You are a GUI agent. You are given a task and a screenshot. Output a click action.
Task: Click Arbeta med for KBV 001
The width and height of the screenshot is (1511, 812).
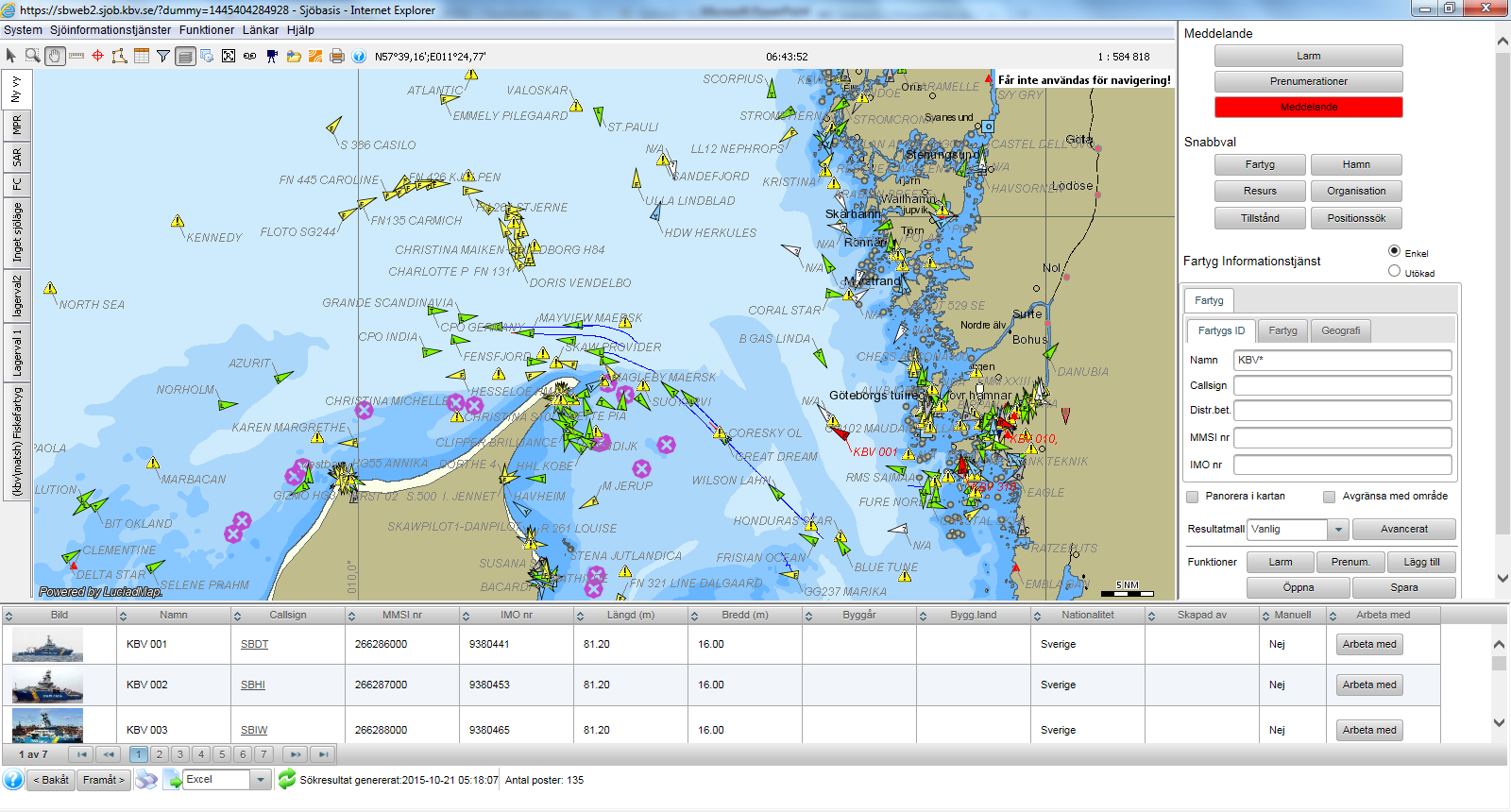(1369, 644)
